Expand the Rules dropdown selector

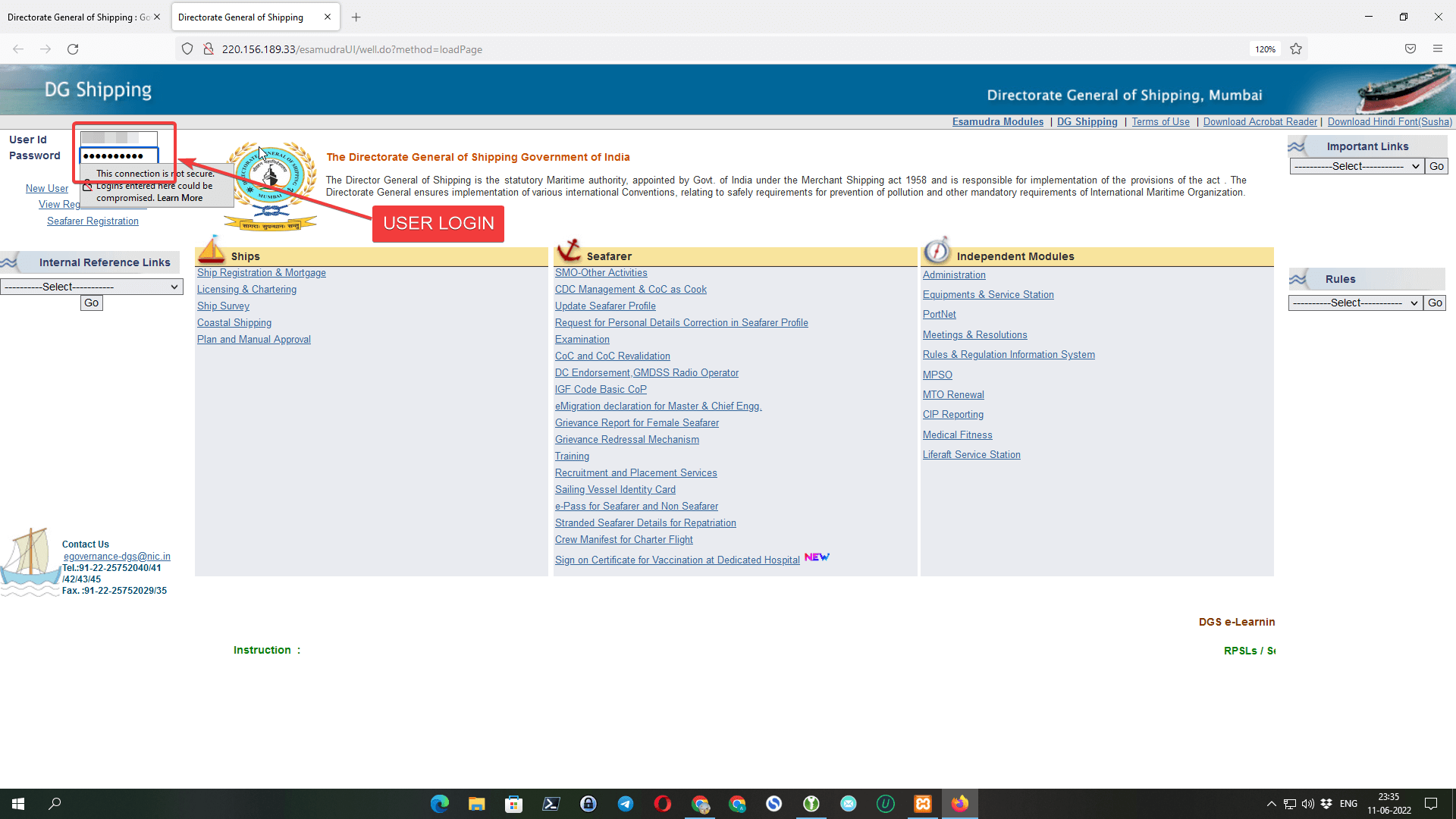(x=1354, y=302)
